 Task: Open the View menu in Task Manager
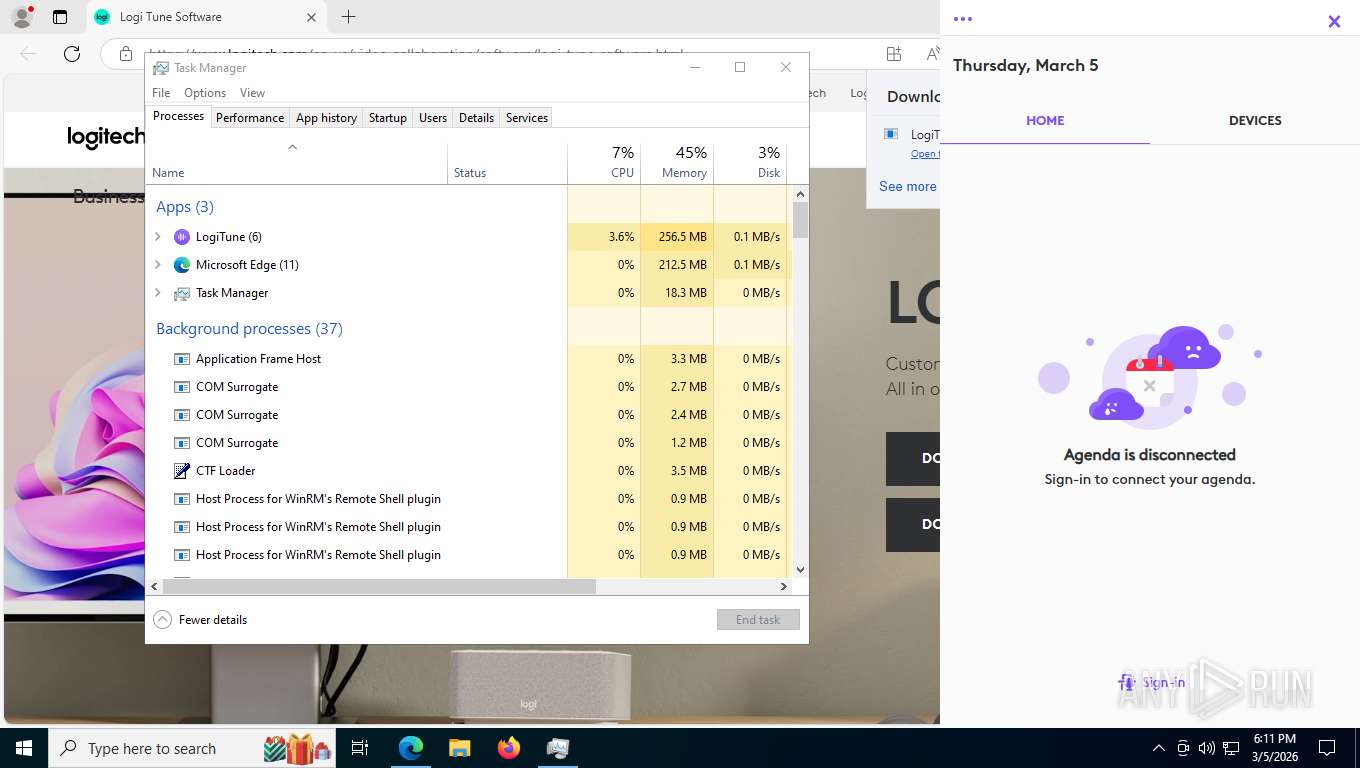(x=252, y=93)
